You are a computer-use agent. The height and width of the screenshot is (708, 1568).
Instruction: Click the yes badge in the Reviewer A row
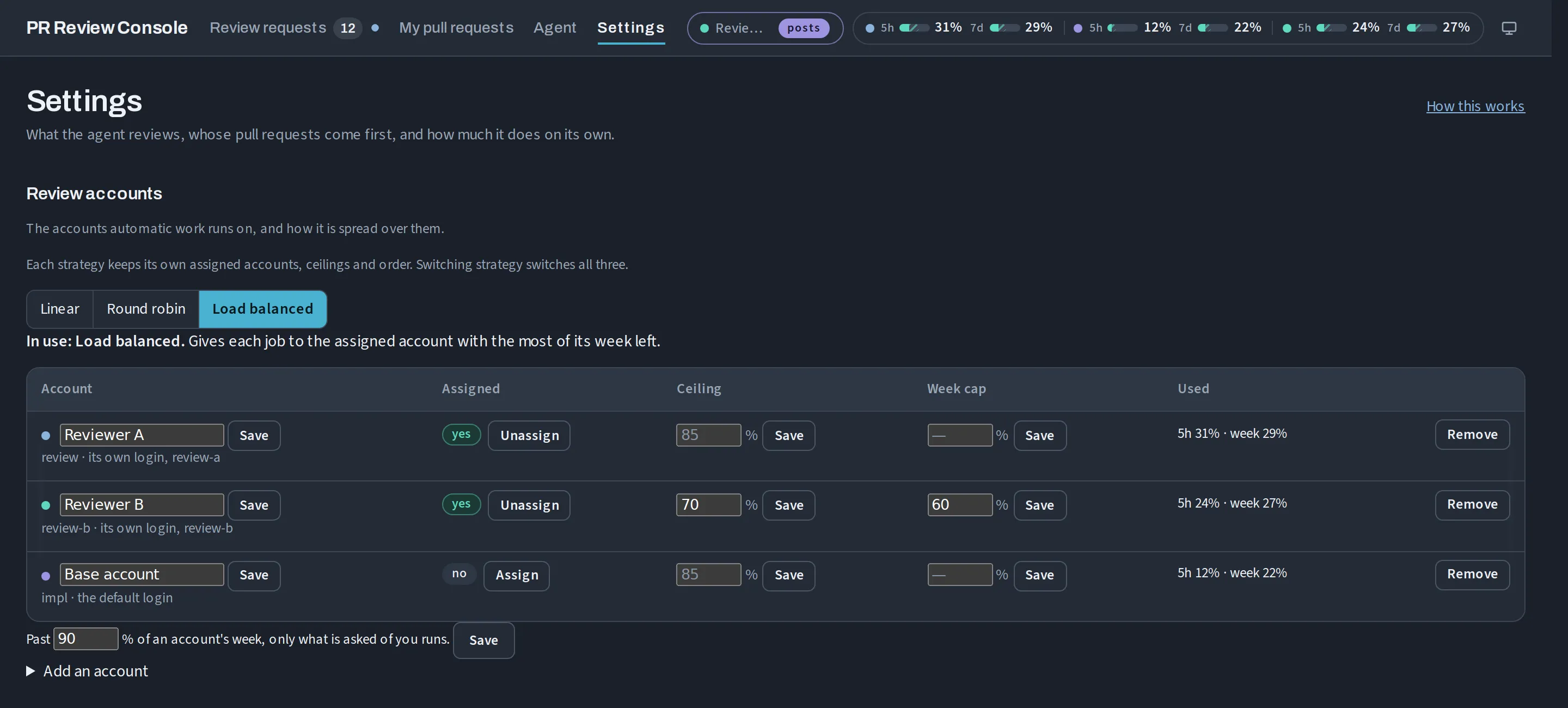[461, 435]
